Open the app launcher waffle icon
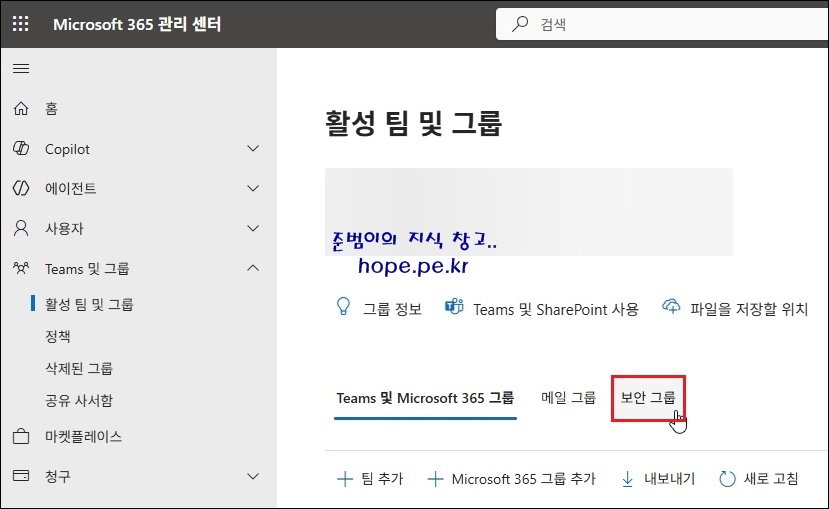The height and width of the screenshot is (509, 829). coord(21,24)
